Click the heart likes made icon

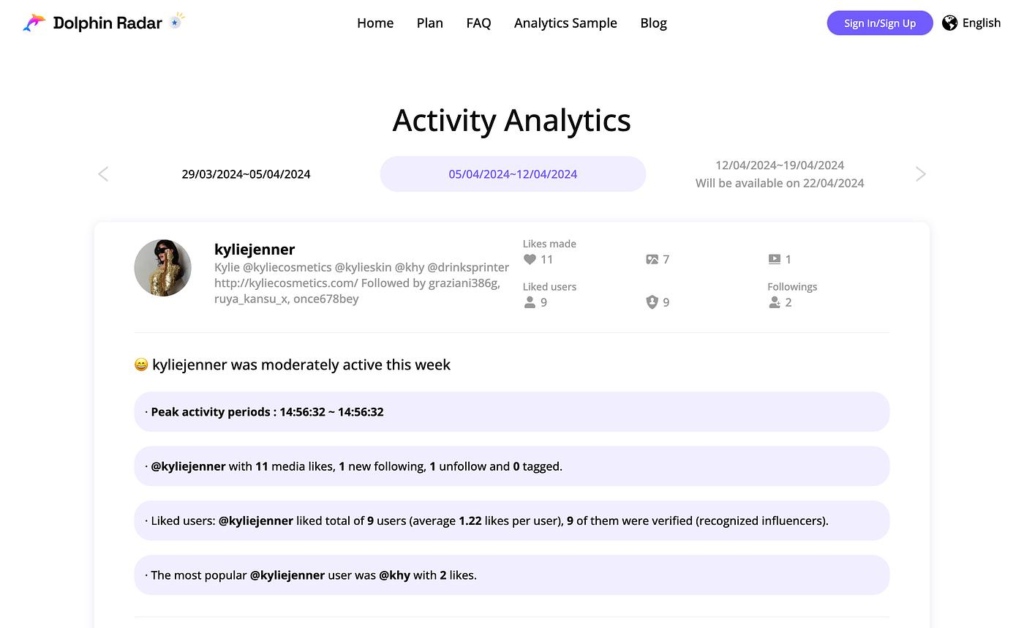click(x=530, y=259)
